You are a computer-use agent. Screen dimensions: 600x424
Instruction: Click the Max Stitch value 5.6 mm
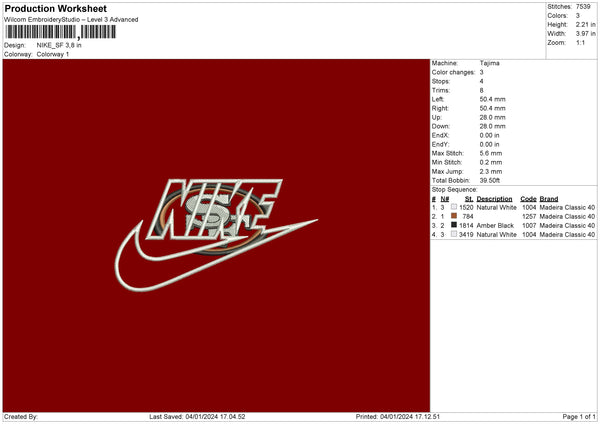click(x=491, y=153)
